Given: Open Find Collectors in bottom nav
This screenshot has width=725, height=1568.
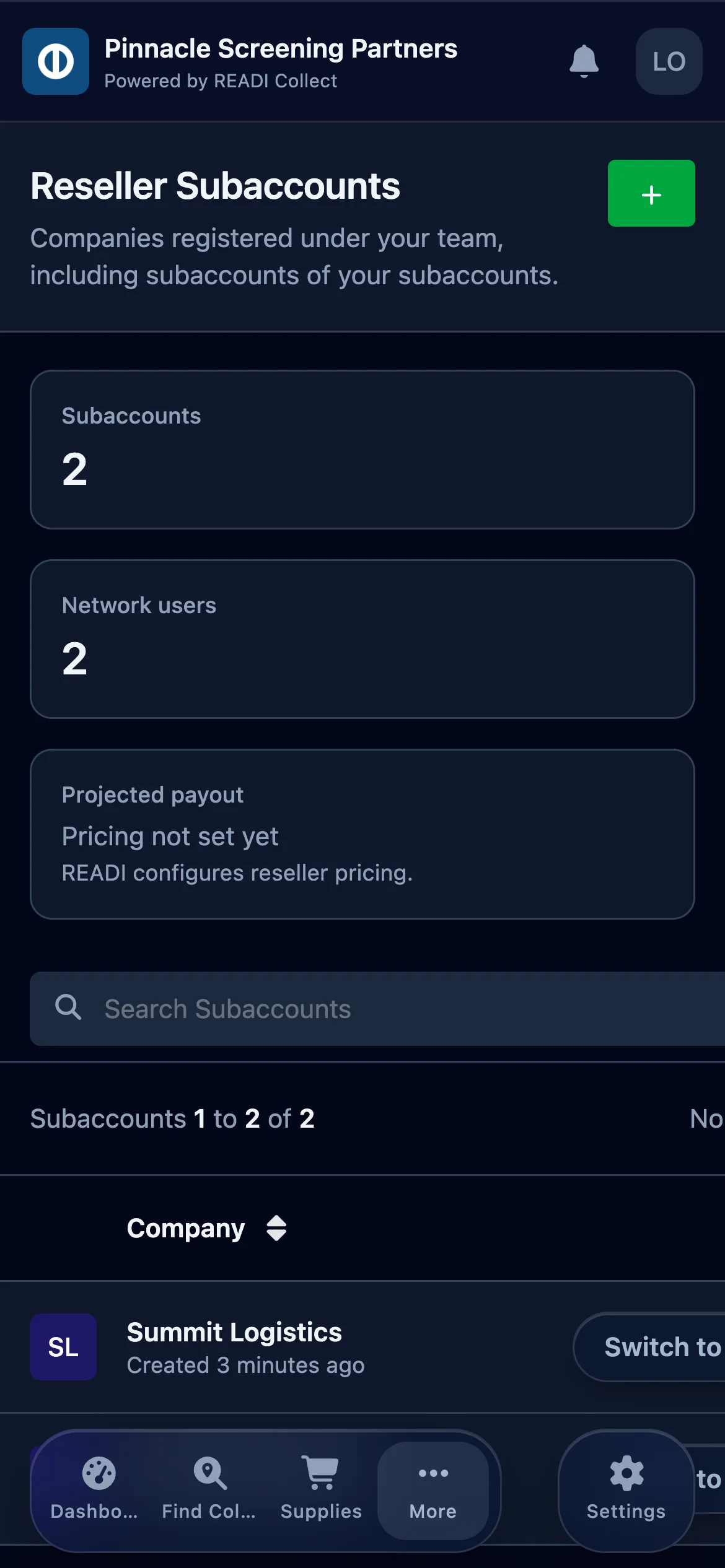Looking at the screenshot, I should tap(209, 1490).
